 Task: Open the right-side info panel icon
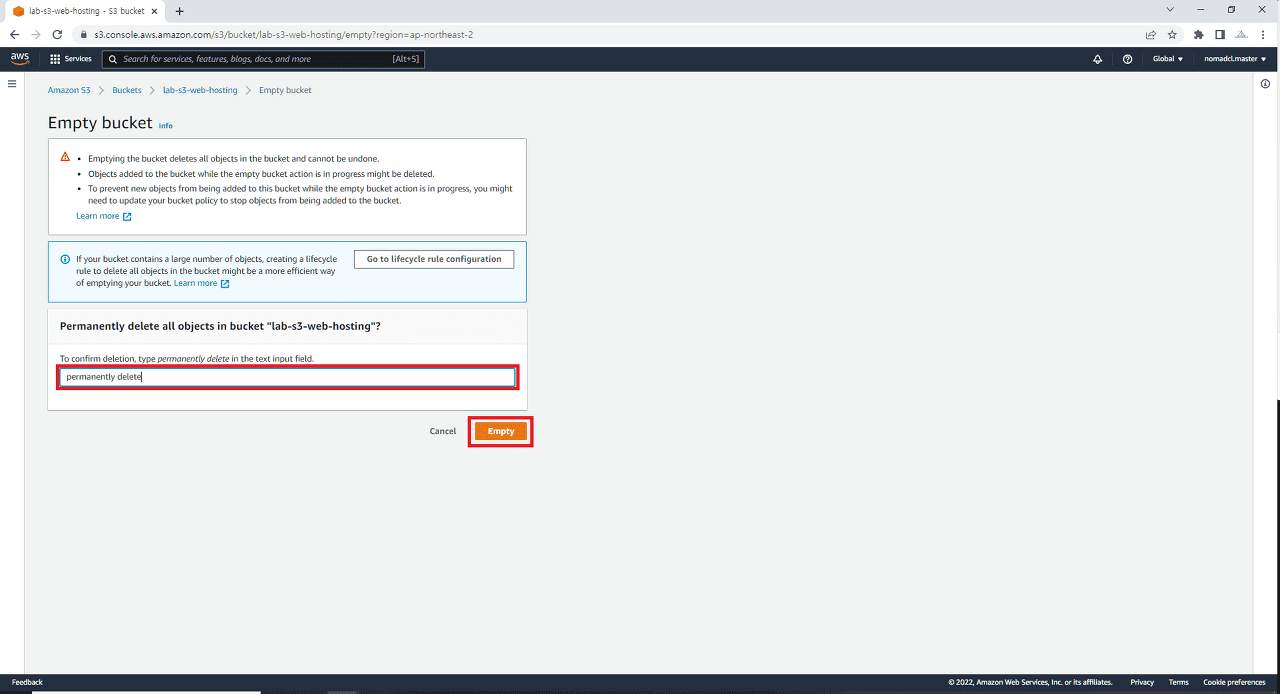click(1266, 84)
